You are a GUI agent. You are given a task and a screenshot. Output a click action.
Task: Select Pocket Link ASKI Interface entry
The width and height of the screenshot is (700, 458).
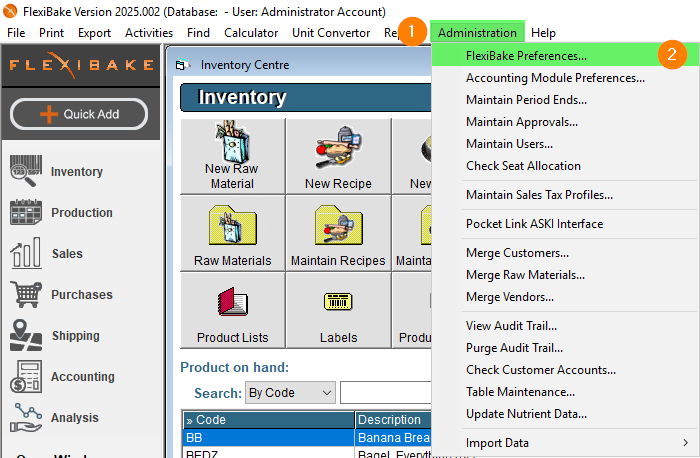[x=565, y=224]
